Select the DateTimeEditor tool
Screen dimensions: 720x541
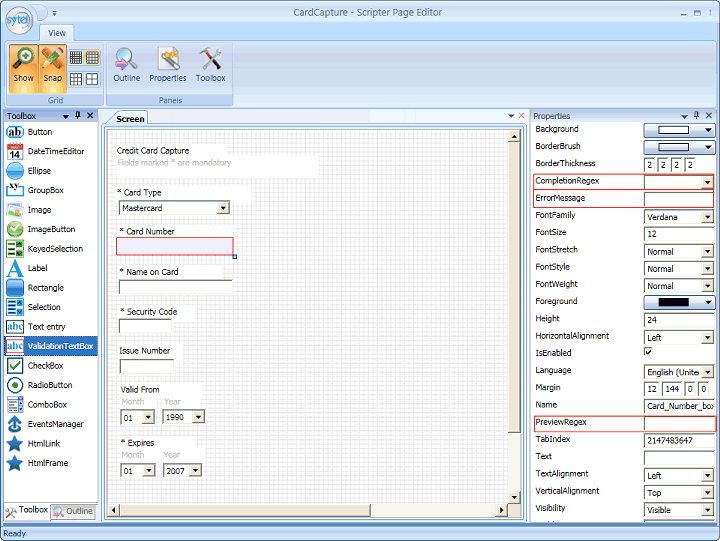point(51,152)
